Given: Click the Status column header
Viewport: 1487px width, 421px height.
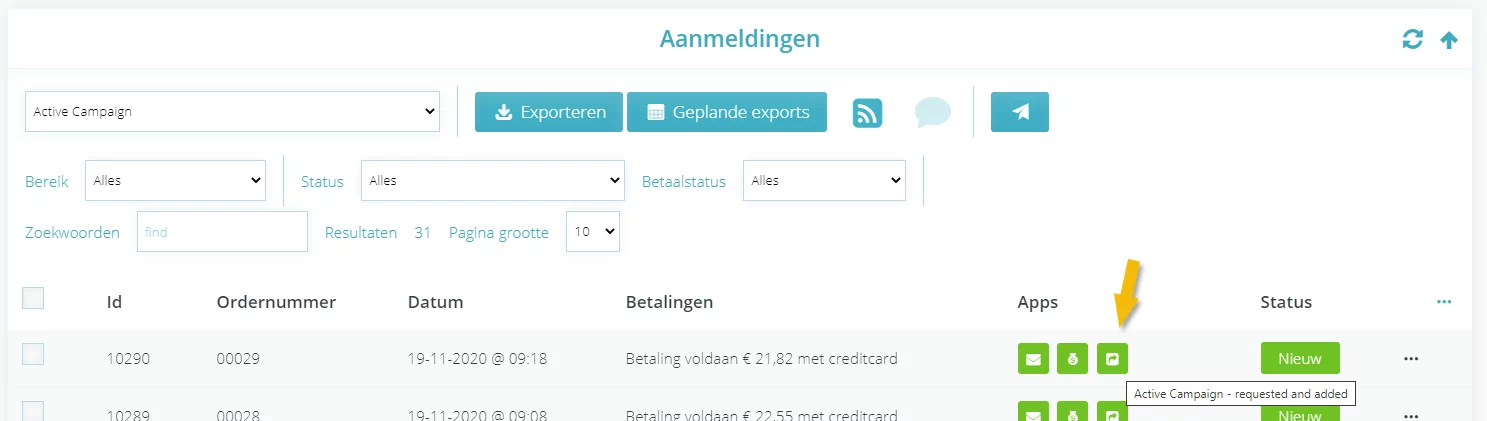Looking at the screenshot, I should [x=1286, y=302].
